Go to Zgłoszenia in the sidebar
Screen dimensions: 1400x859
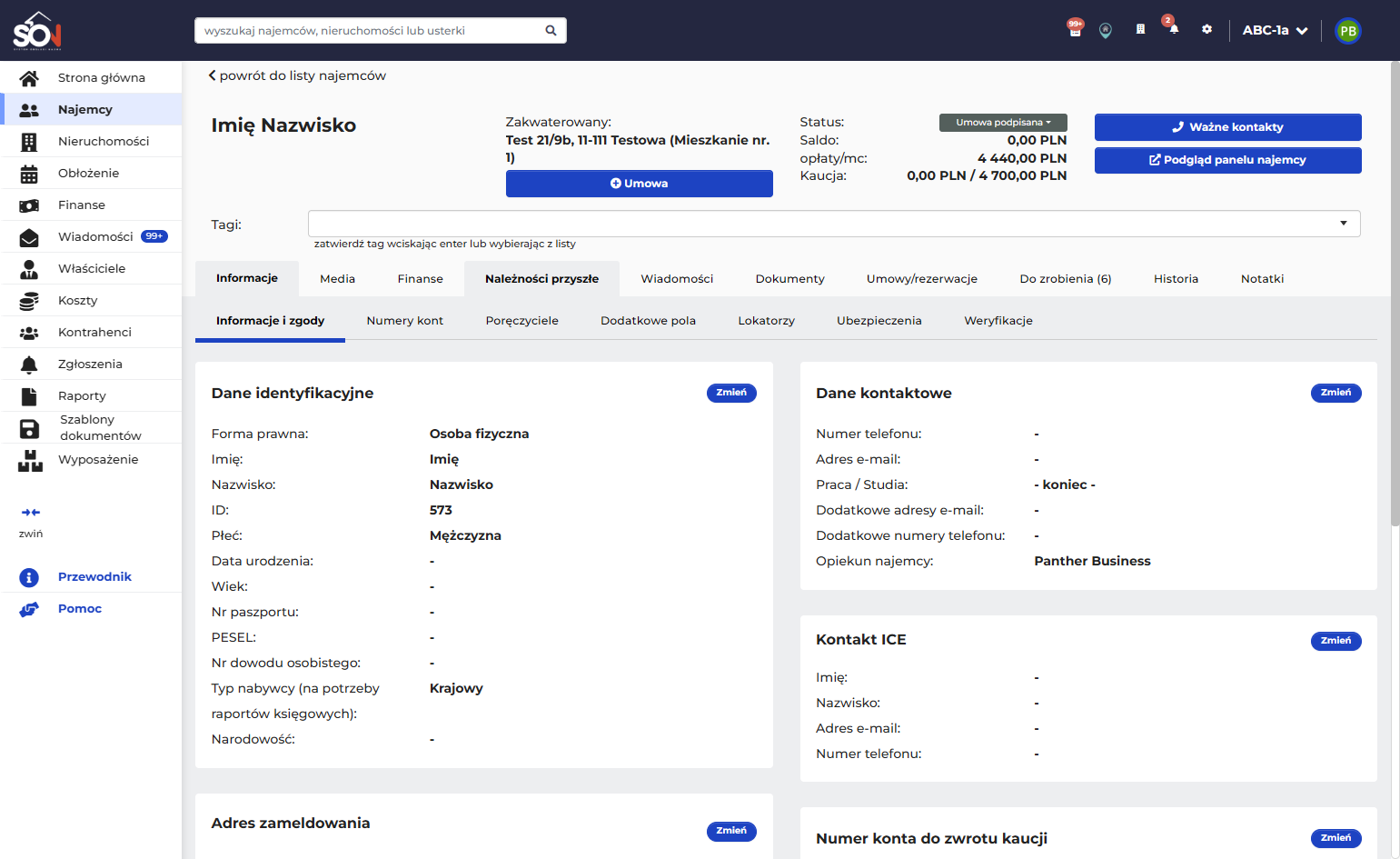tap(91, 364)
